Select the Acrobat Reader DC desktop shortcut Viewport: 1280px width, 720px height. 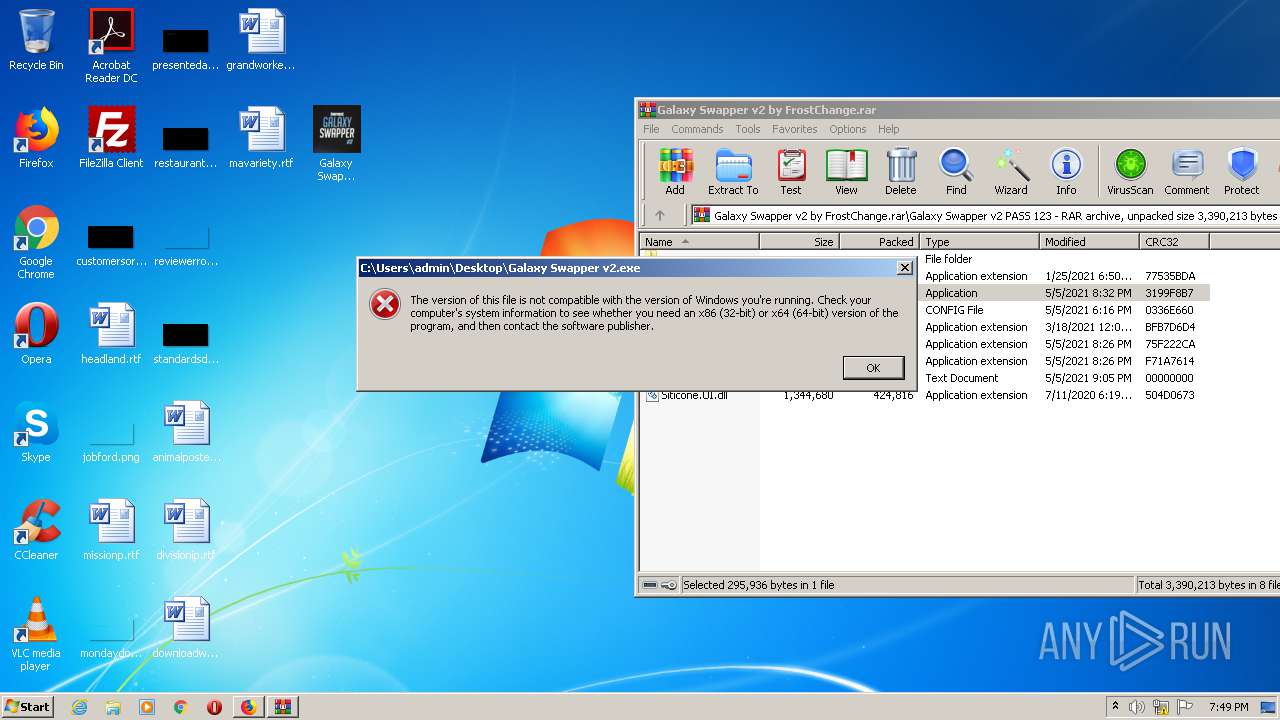click(x=111, y=46)
